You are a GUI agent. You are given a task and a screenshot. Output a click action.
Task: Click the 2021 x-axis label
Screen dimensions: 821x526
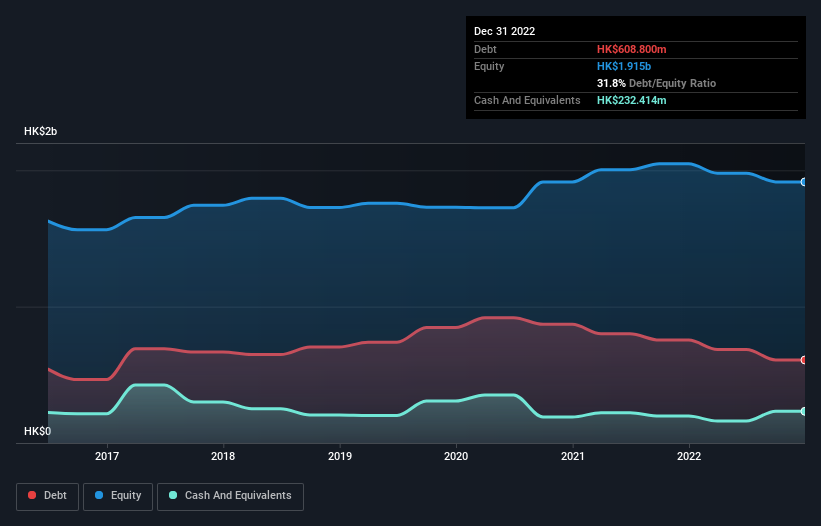573,456
